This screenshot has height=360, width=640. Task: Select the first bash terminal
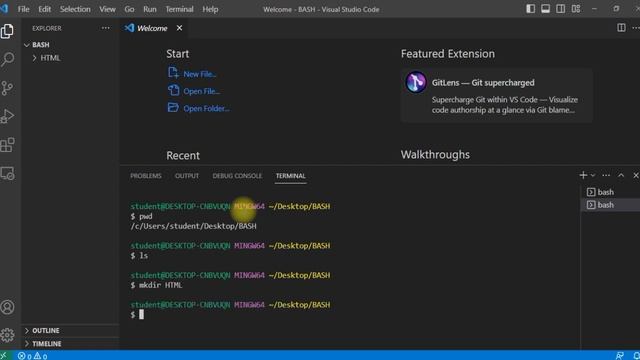[610, 192]
